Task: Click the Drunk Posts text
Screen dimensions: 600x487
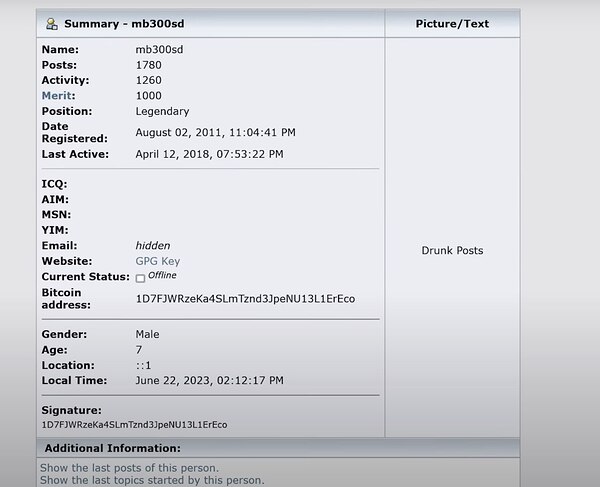Action: (452, 251)
